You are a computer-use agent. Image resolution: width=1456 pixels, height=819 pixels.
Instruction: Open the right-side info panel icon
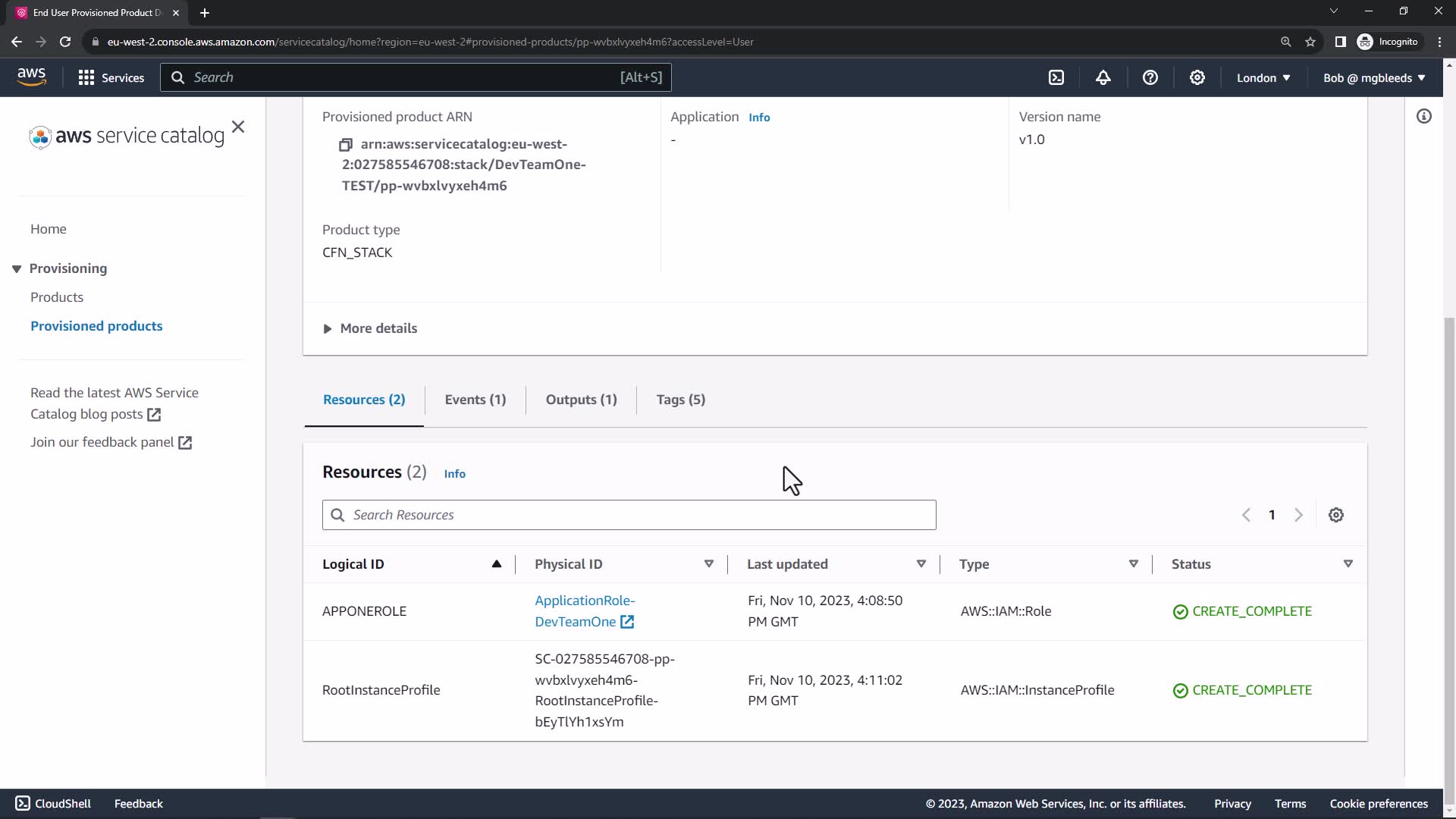1424,116
